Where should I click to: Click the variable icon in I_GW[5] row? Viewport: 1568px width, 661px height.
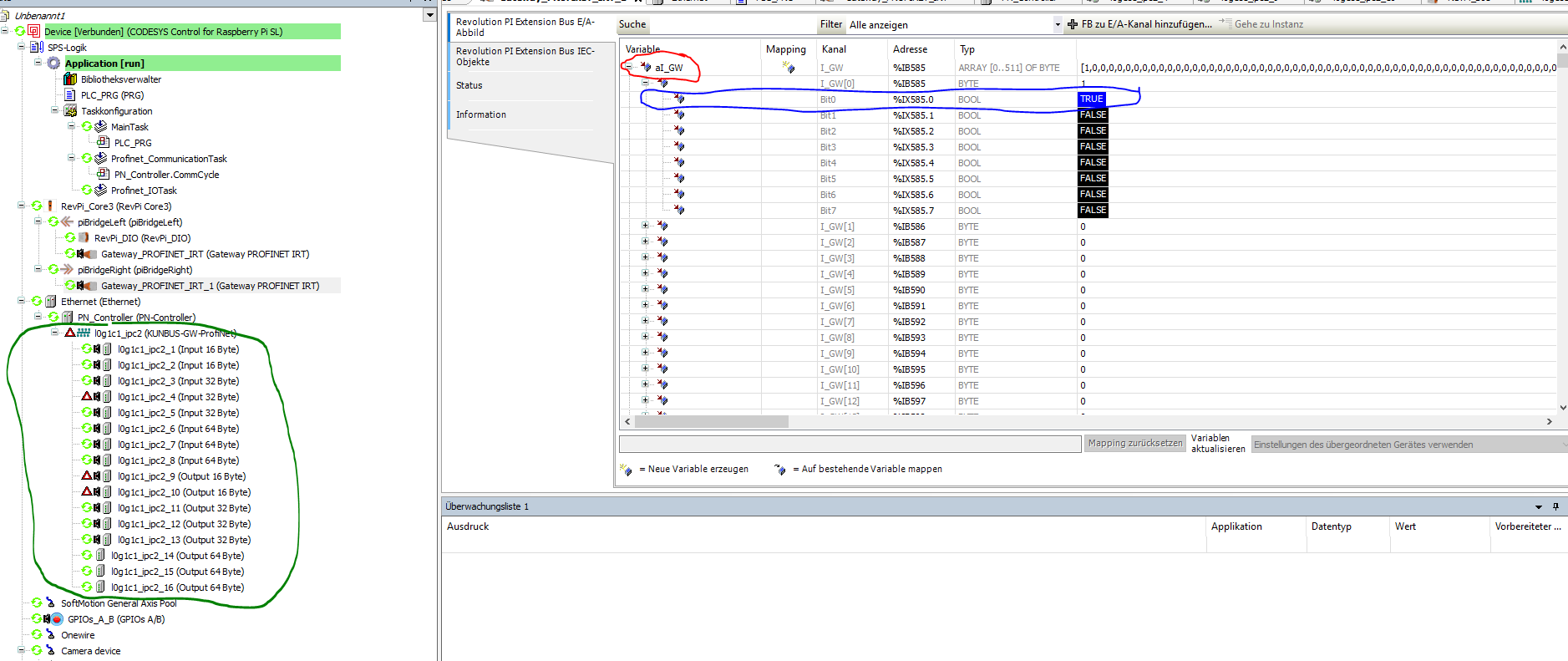click(x=662, y=290)
